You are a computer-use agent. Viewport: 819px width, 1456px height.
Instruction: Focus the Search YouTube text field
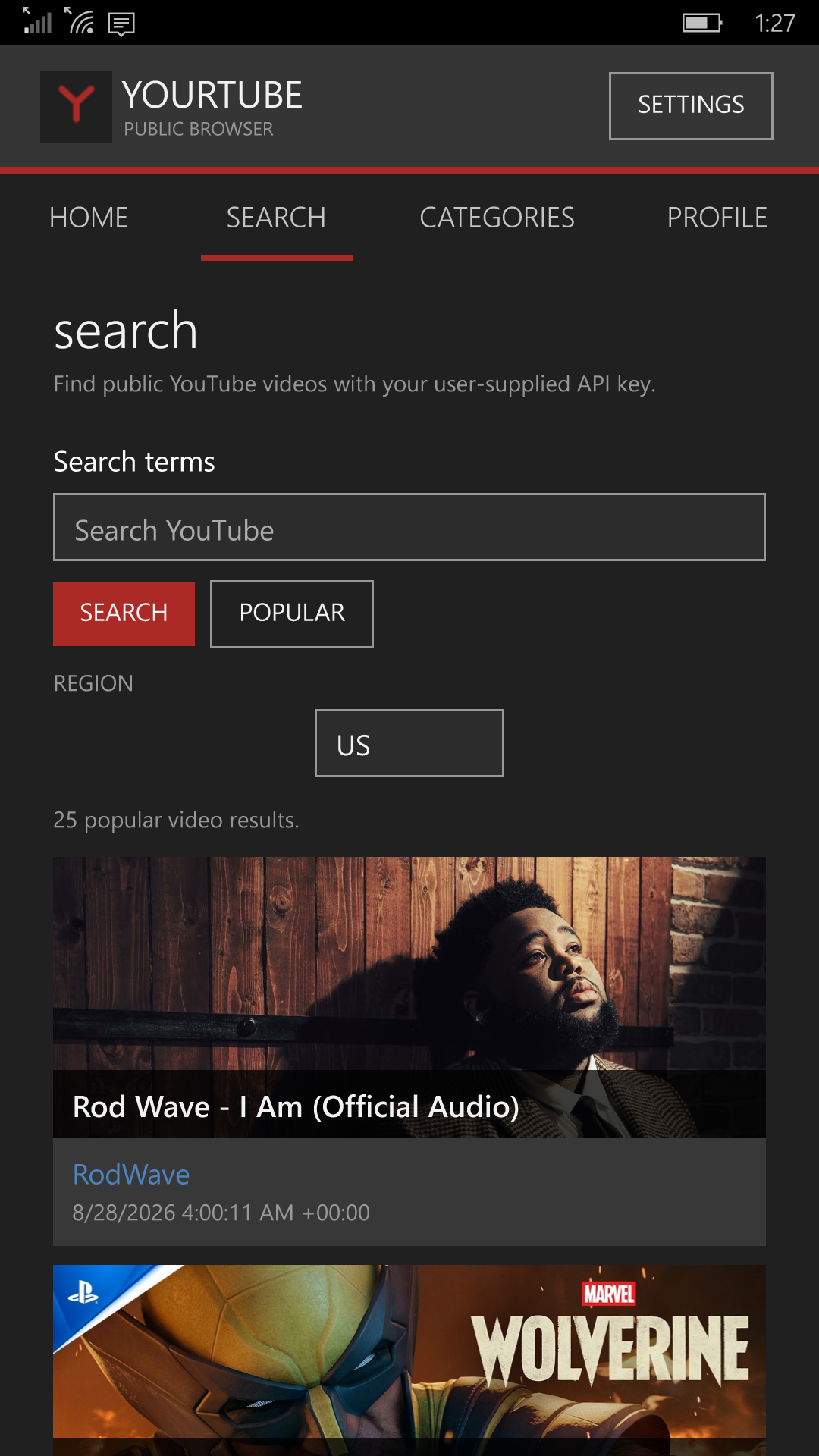point(409,527)
